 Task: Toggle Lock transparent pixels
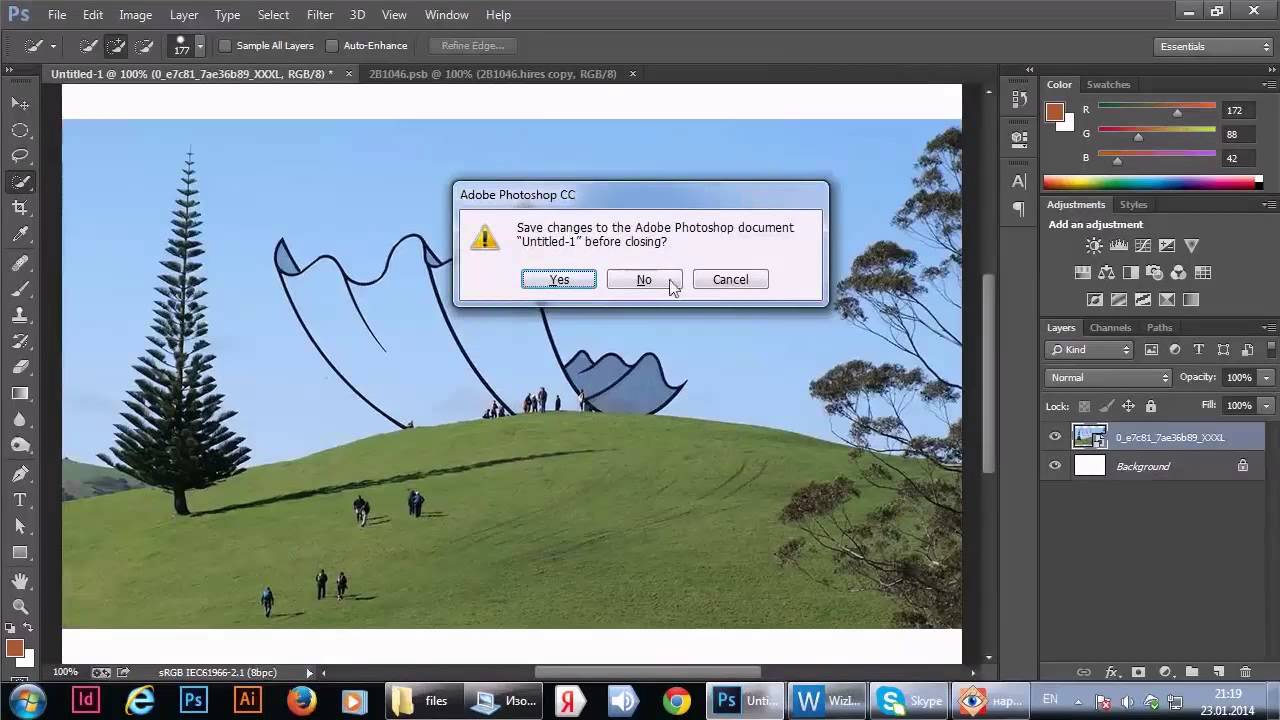pyautogui.click(x=1084, y=406)
